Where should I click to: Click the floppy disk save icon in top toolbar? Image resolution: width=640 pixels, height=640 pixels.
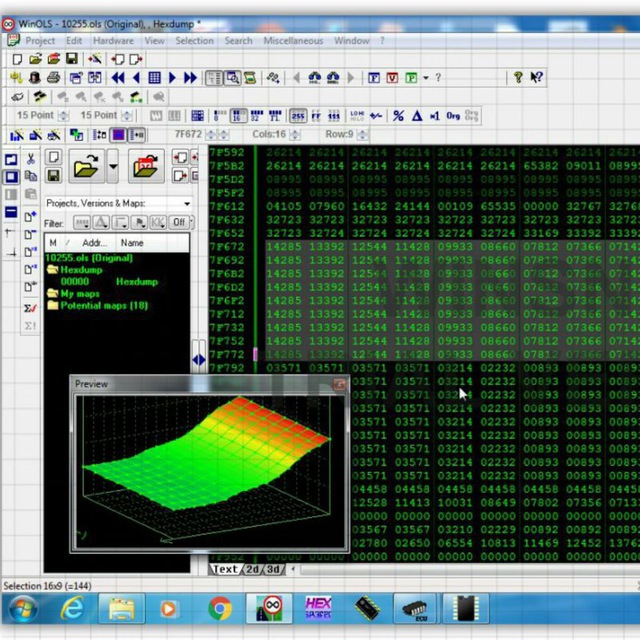(x=72, y=59)
